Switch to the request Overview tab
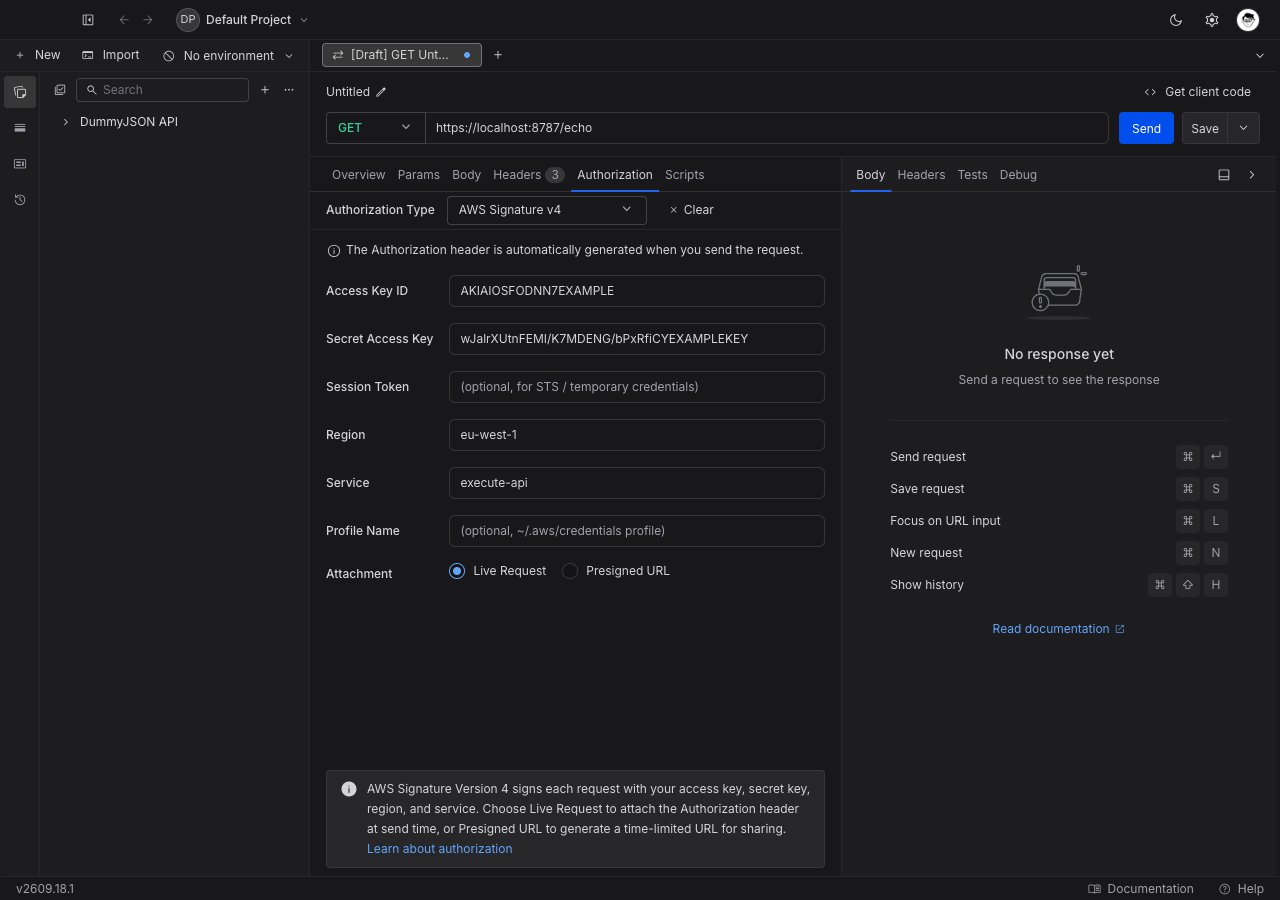 click(358, 175)
